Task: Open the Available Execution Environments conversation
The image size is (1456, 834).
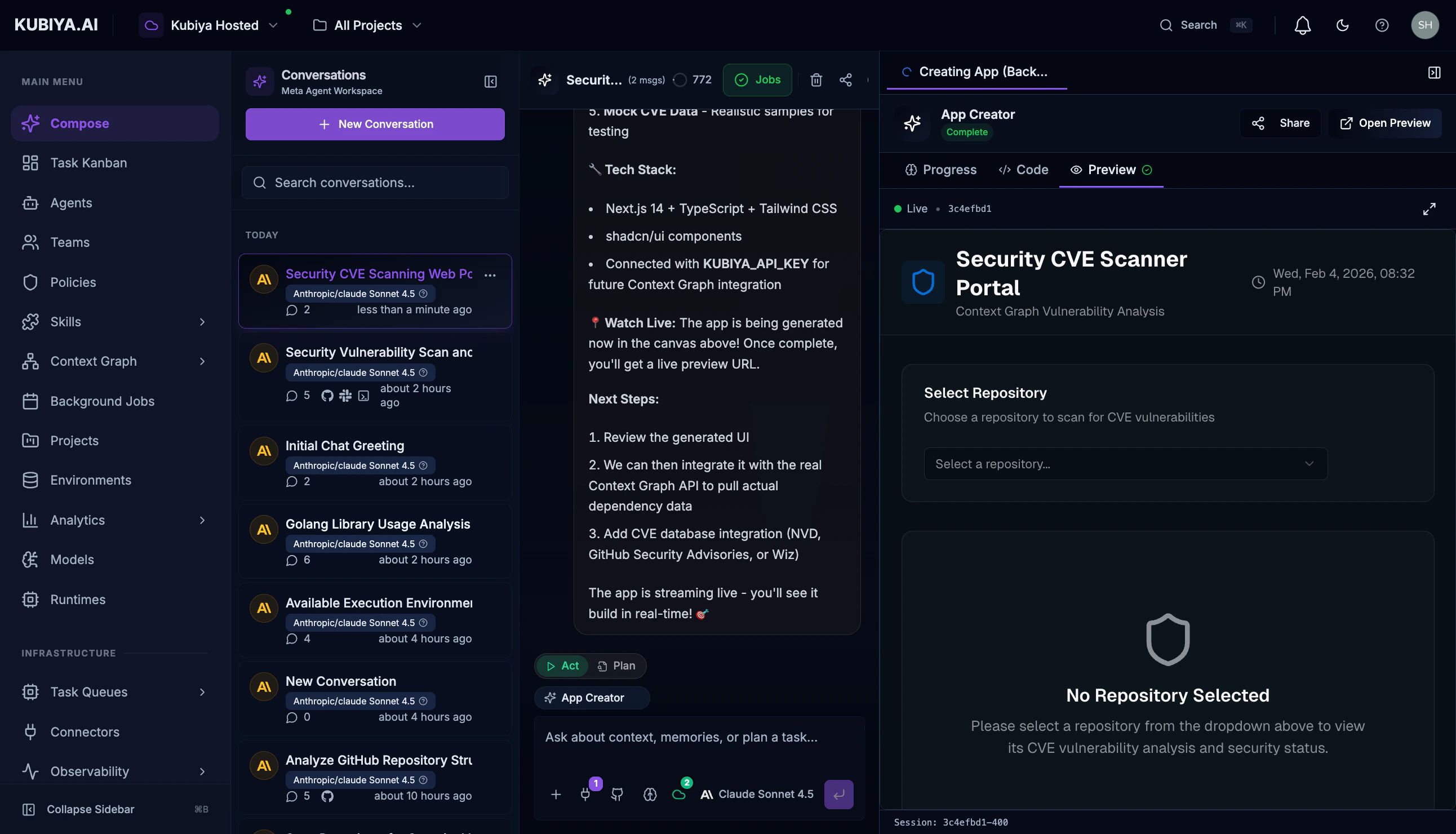Action: (x=375, y=620)
